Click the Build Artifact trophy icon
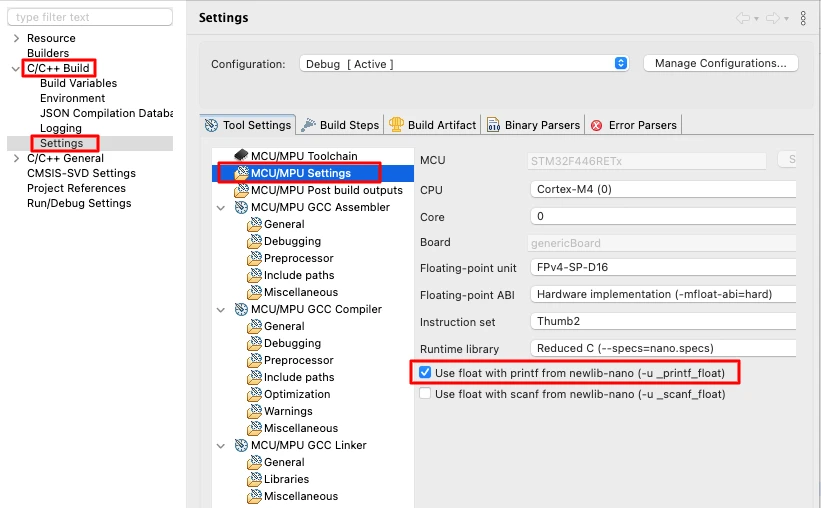 (396, 124)
